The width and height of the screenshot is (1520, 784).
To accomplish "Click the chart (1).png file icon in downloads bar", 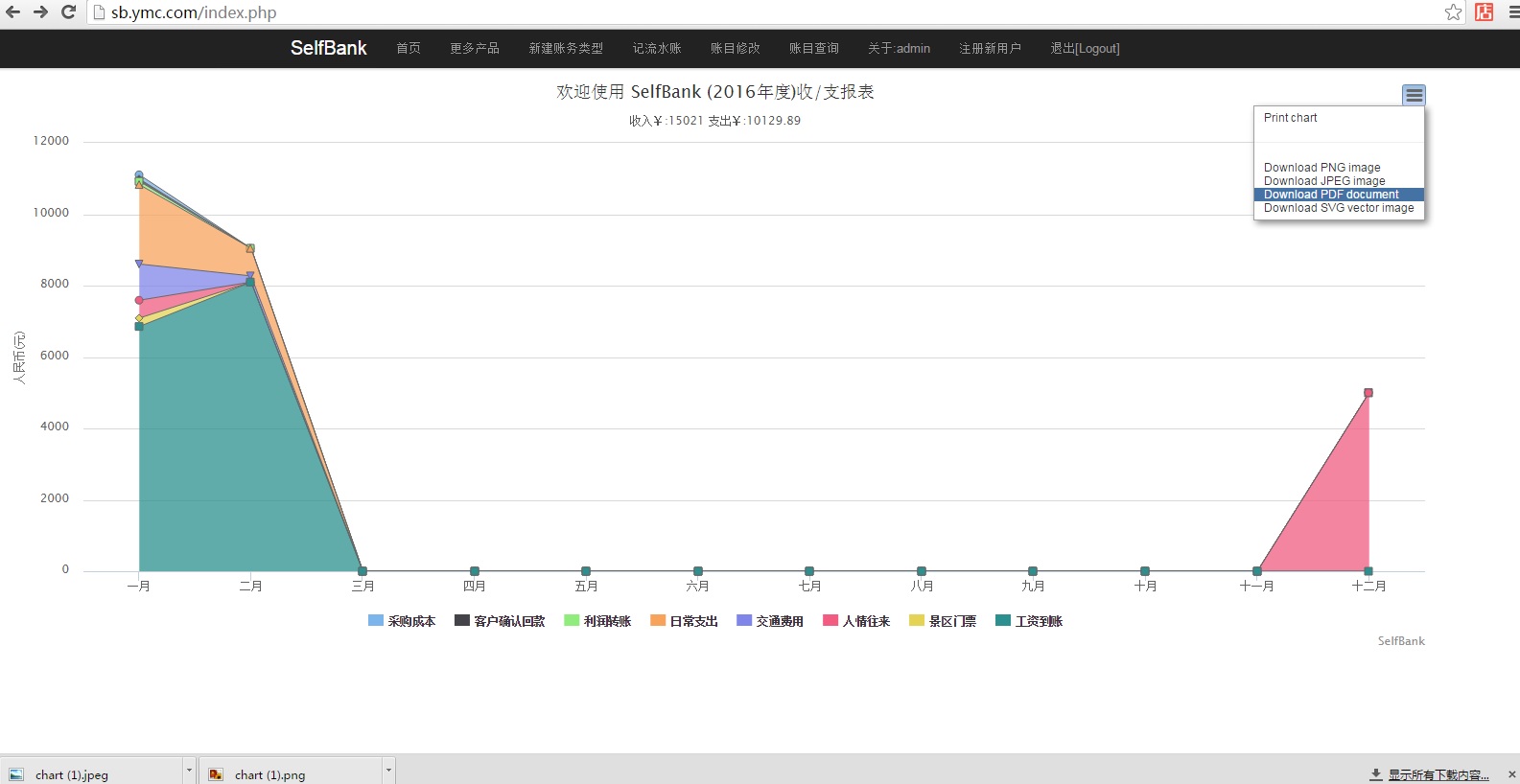I will tap(216, 774).
